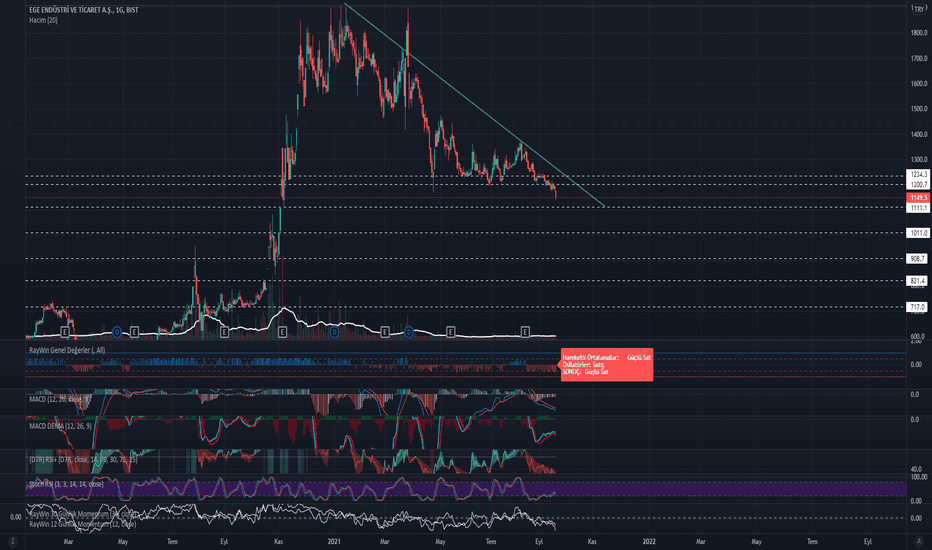Select the MACD (12, 26, close, 9) indicator label
The height and width of the screenshot is (550, 932).
[x=60, y=399]
